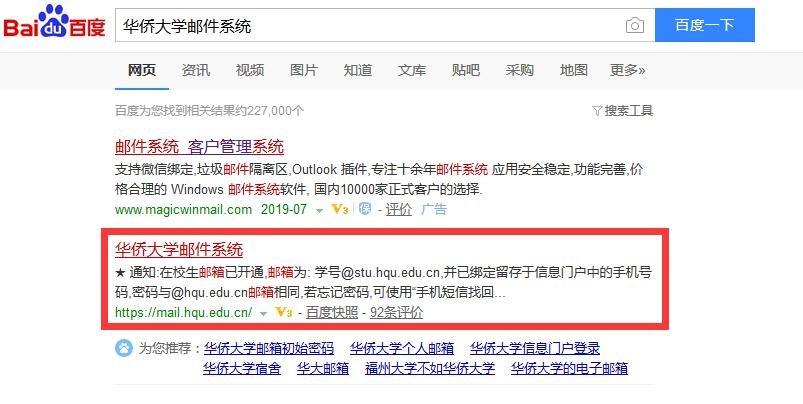Open the 百度快照 cached page

point(332,312)
